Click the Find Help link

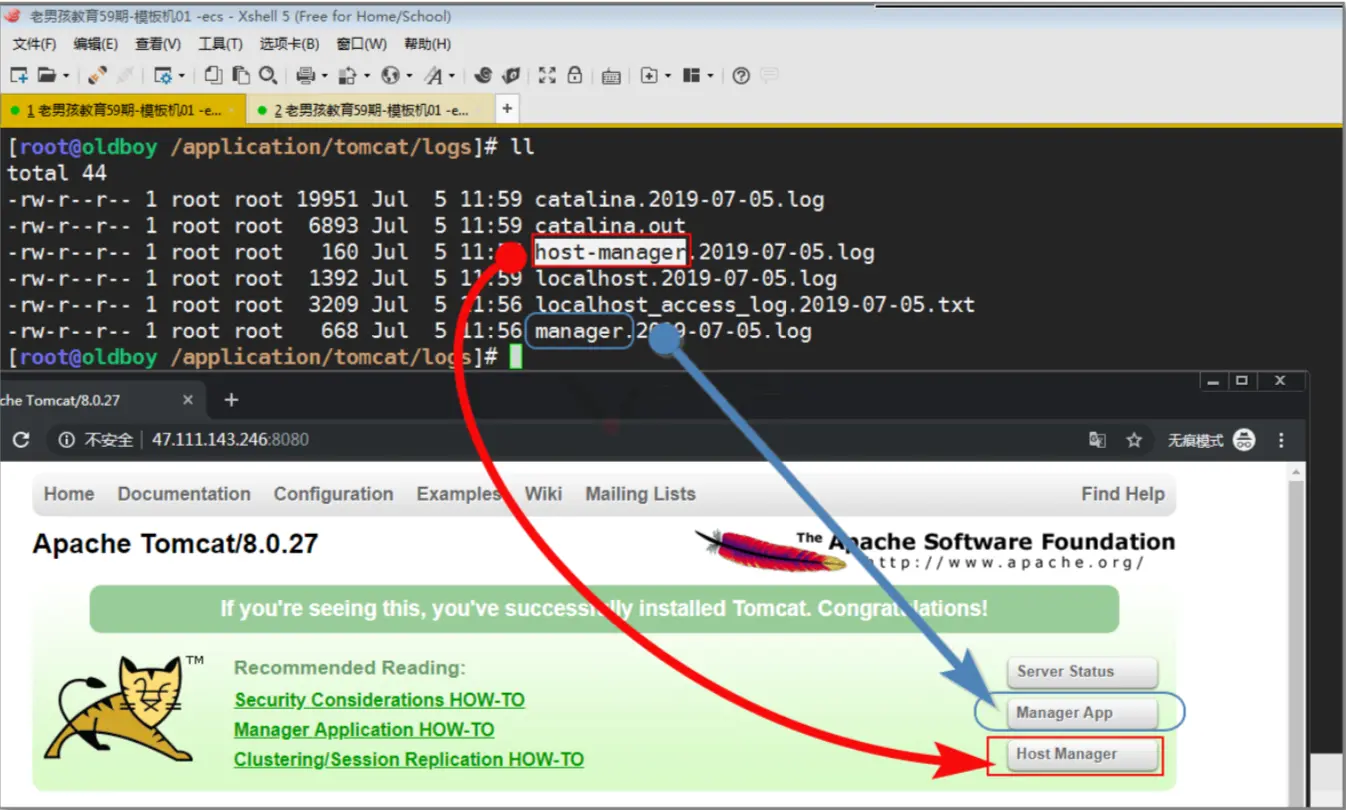pyautogui.click(x=1122, y=494)
